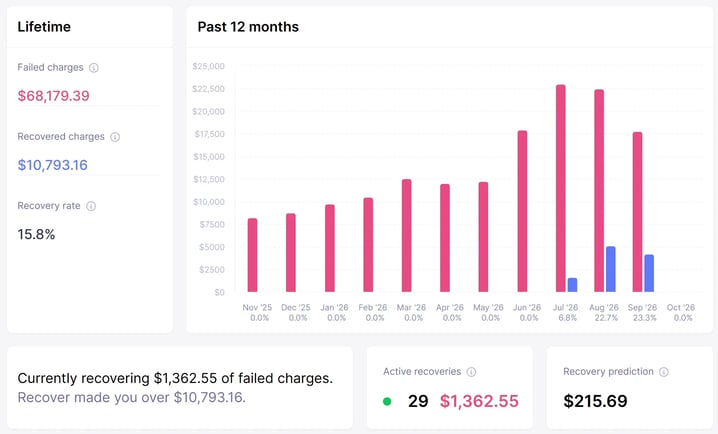Image resolution: width=718 pixels, height=434 pixels.
Task: Click the info icon beside Failed charges
Action: 94,68
